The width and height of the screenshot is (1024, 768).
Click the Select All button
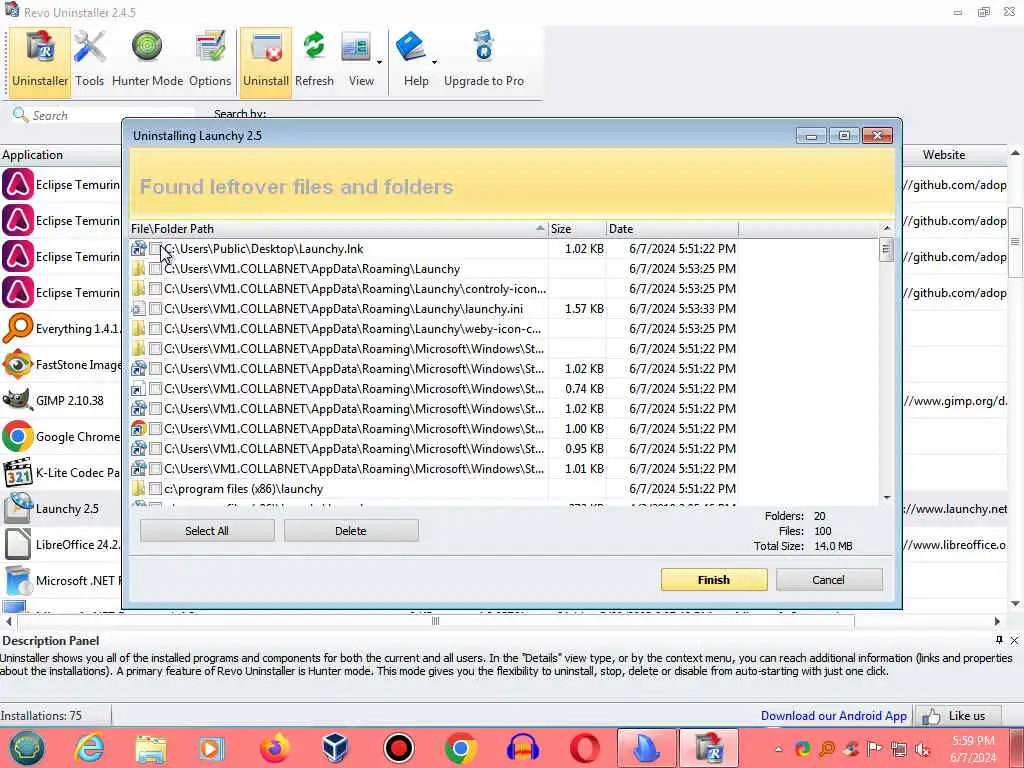[x=207, y=531]
